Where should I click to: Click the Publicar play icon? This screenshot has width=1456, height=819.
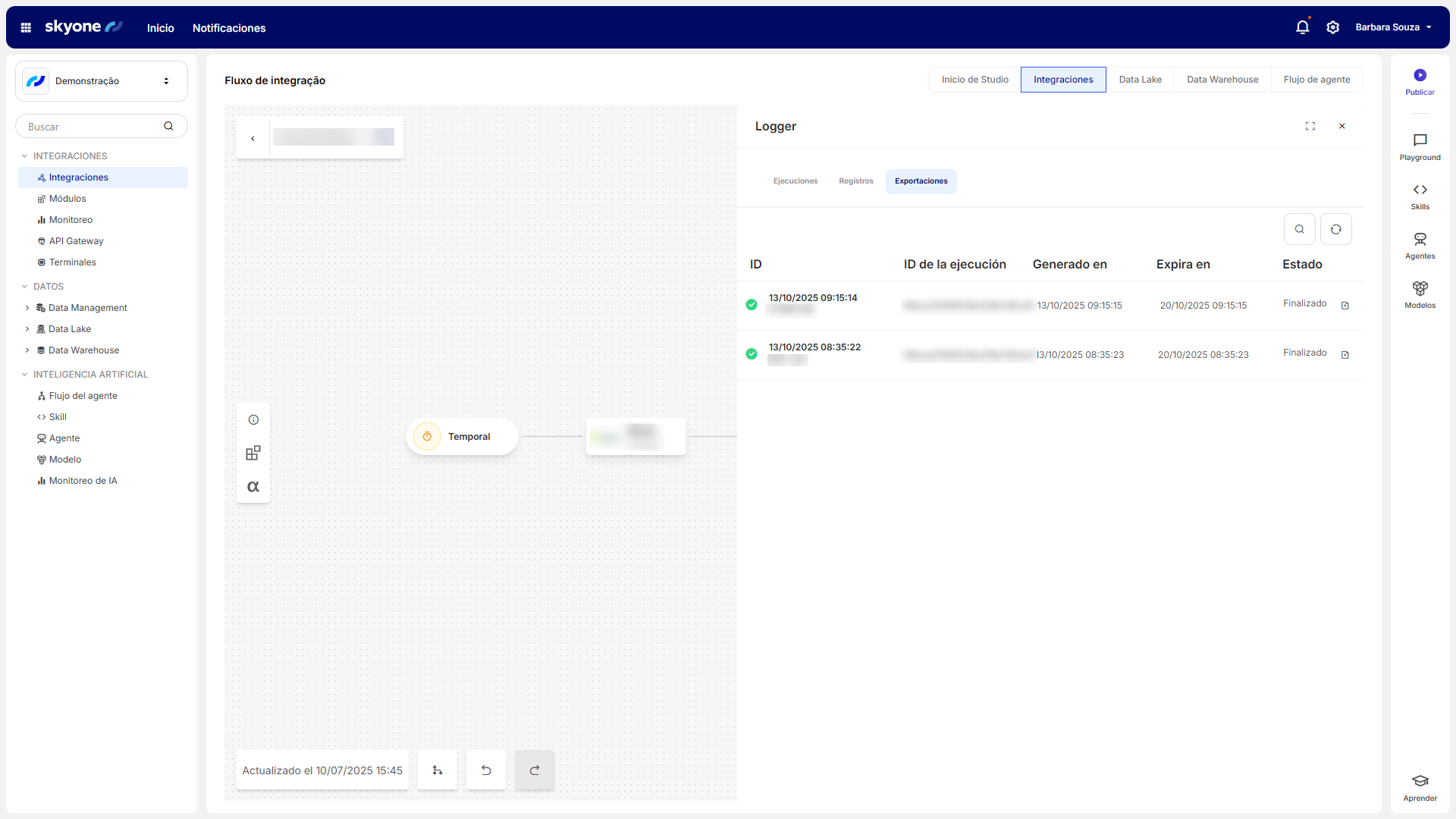tap(1420, 75)
